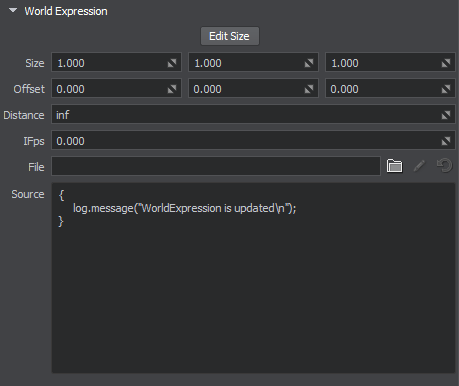
Task: Collapse the World Expression section
Action: (13, 11)
